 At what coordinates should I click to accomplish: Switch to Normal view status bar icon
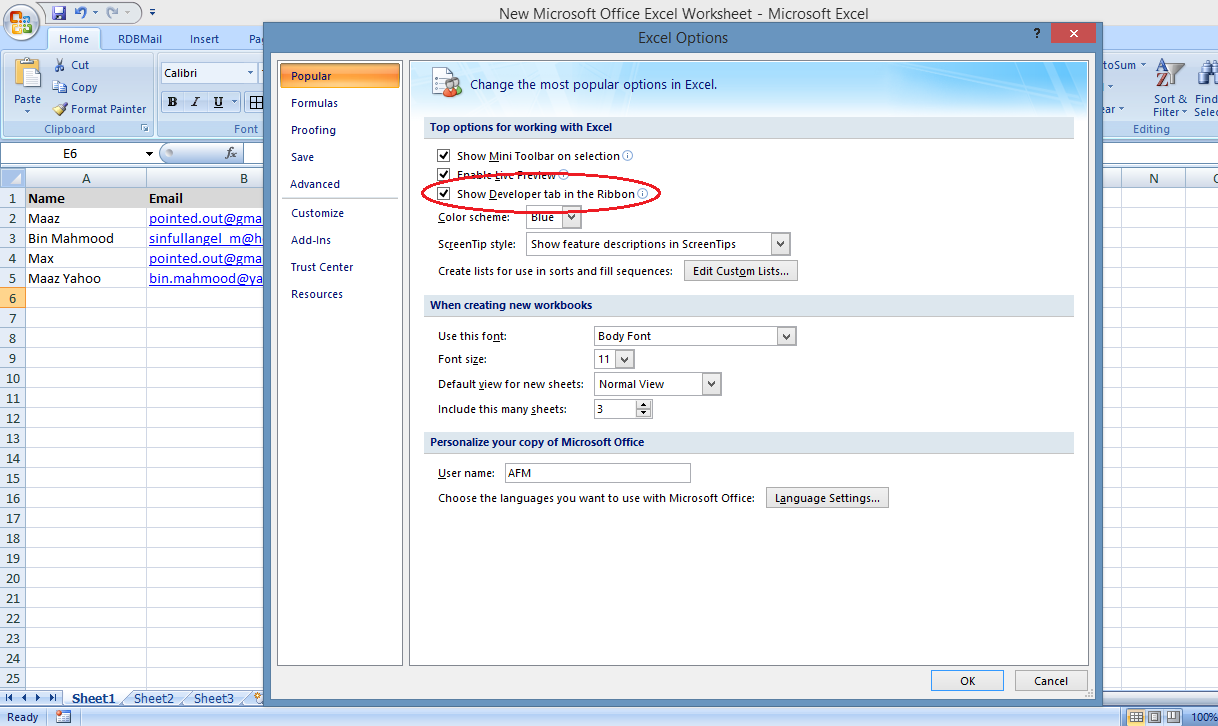click(x=1137, y=717)
